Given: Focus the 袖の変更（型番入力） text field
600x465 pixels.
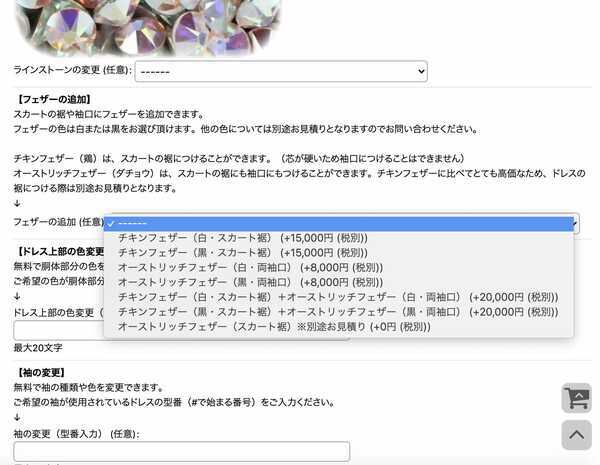Looking at the screenshot, I should tap(182, 451).
